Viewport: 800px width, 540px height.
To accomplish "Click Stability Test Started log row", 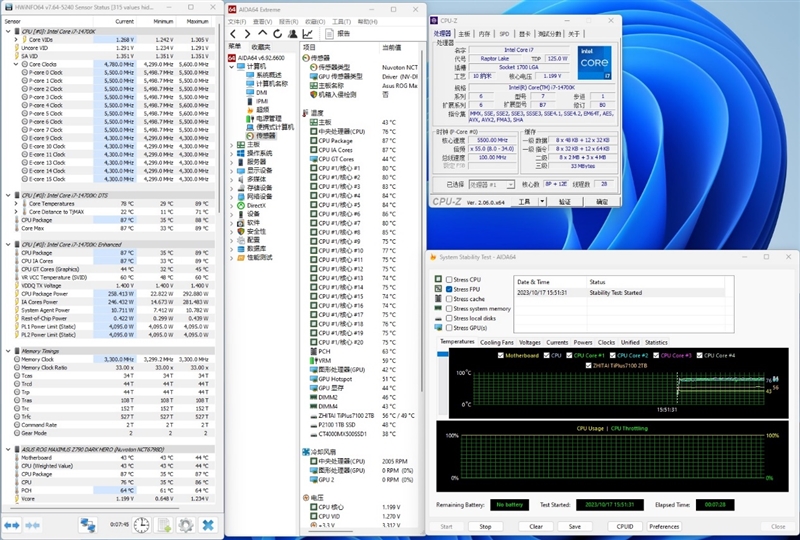I will [619, 293].
